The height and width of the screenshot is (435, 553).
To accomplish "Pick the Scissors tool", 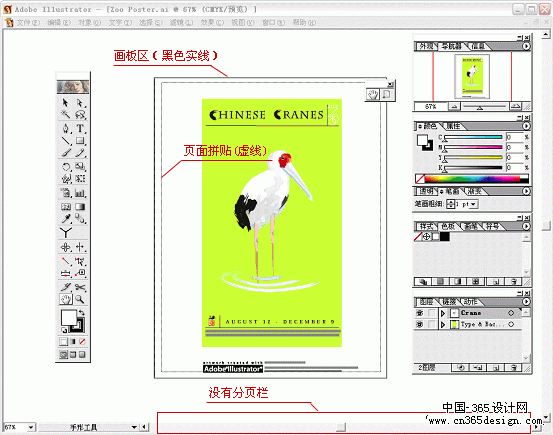I will coord(80,287).
